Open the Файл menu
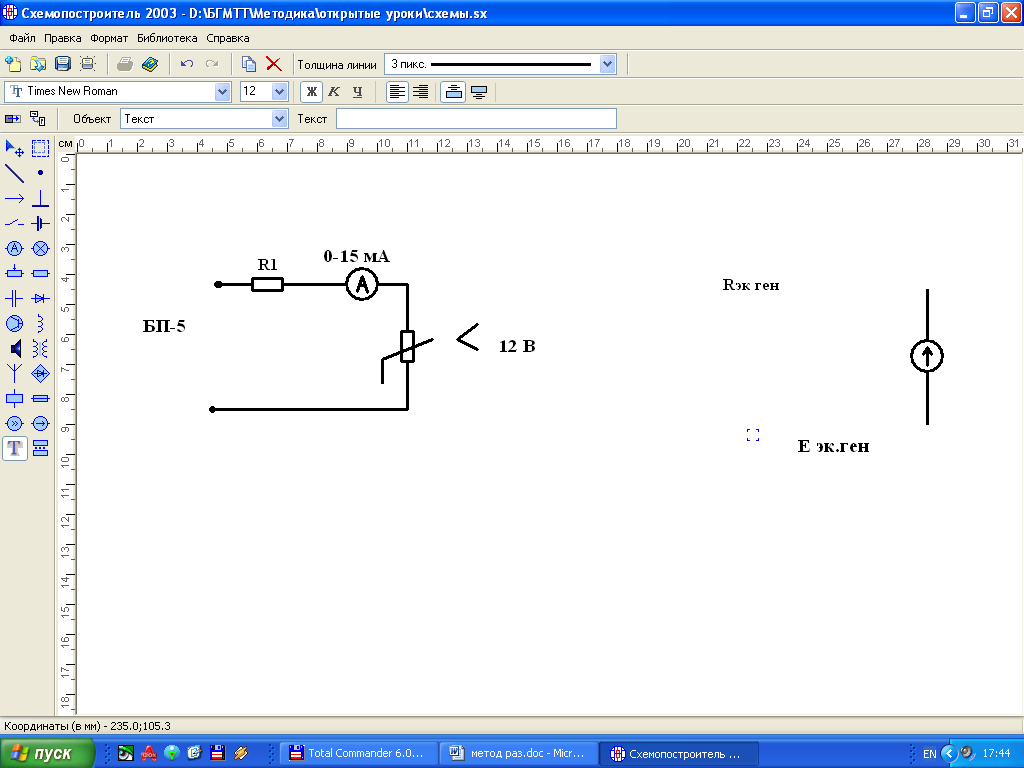1024x768 pixels. [x=22, y=38]
